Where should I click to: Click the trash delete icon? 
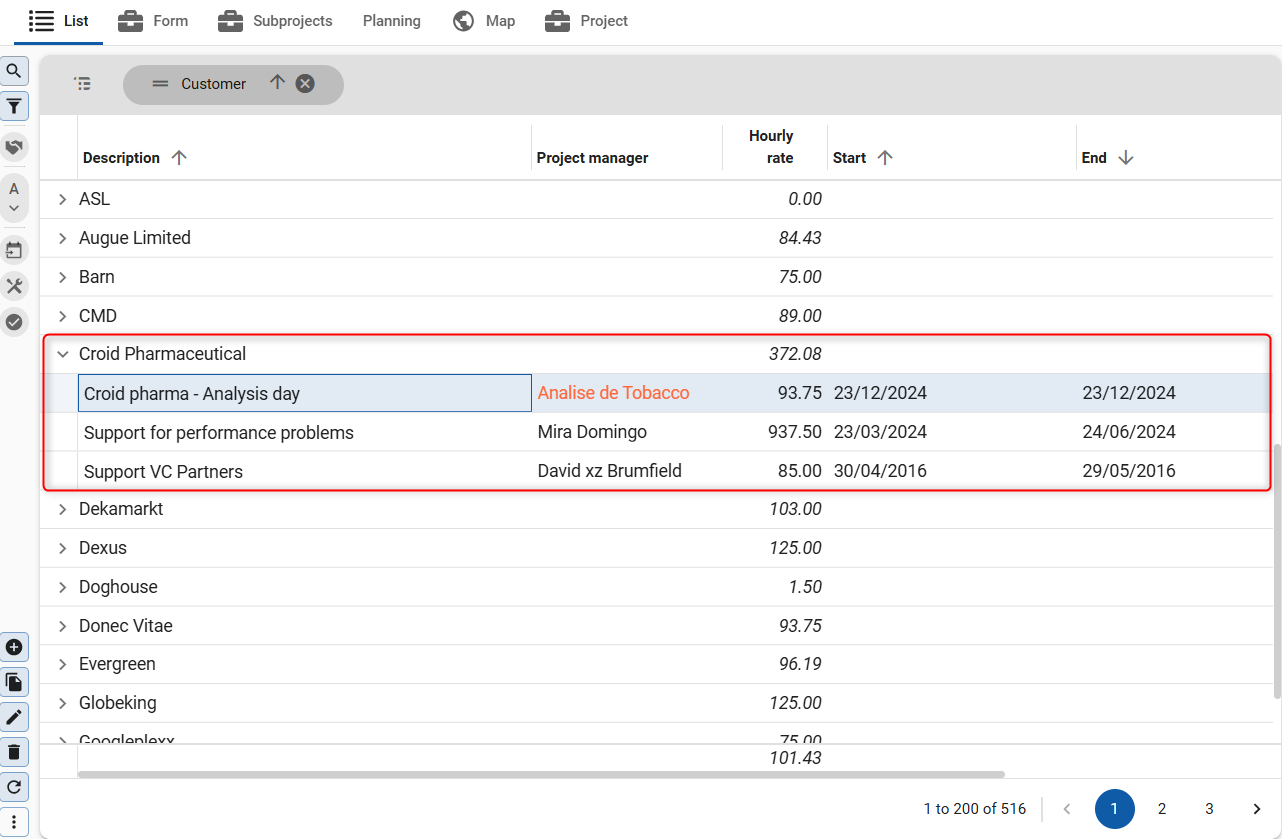coord(14,752)
